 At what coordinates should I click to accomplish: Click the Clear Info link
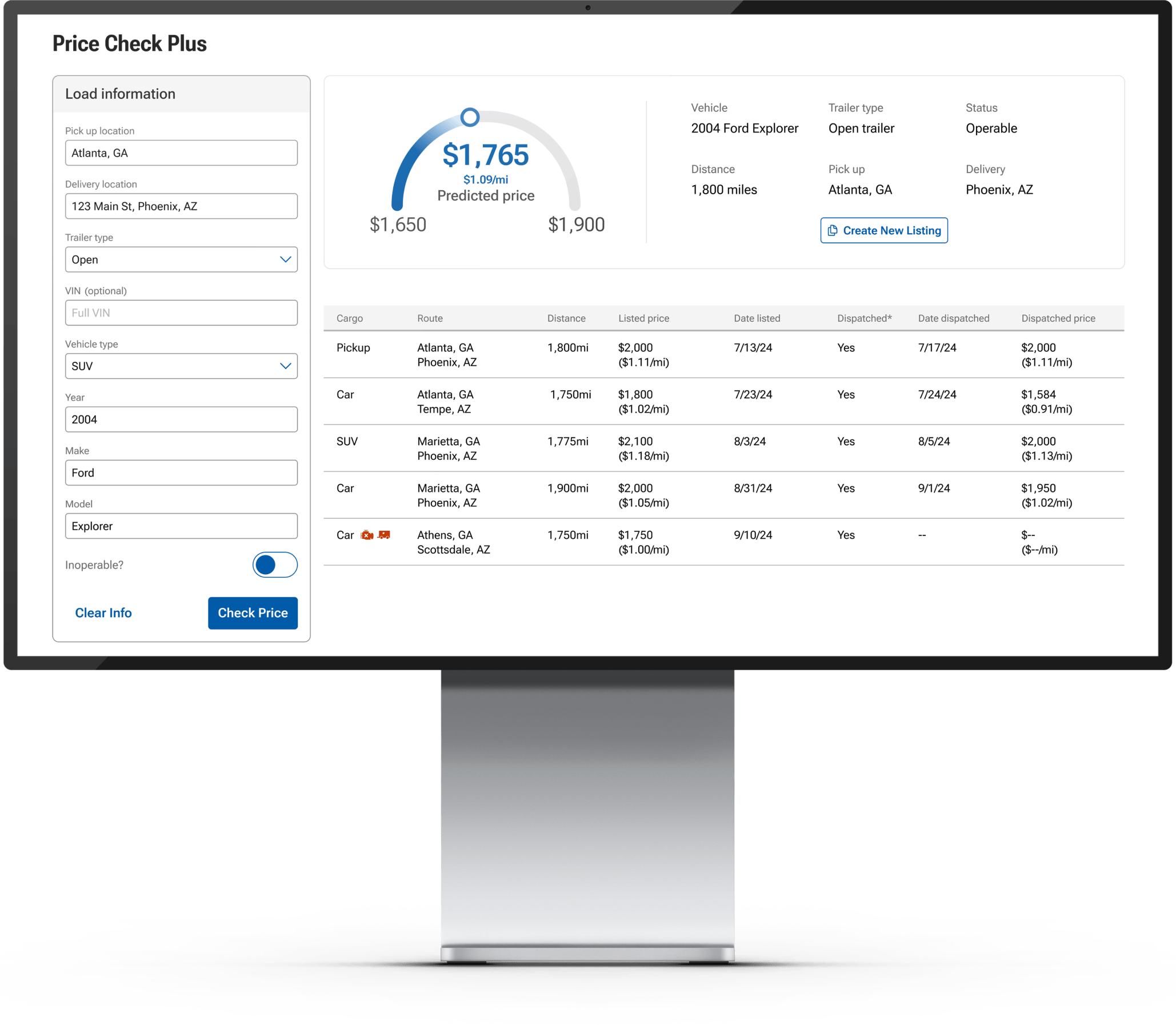(103, 612)
